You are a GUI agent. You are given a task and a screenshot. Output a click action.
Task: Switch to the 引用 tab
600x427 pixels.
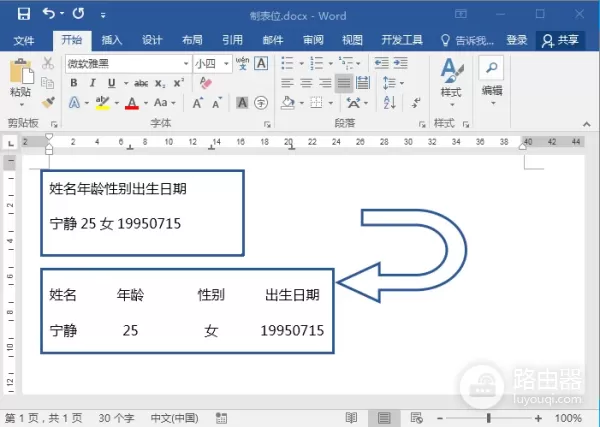tap(233, 40)
